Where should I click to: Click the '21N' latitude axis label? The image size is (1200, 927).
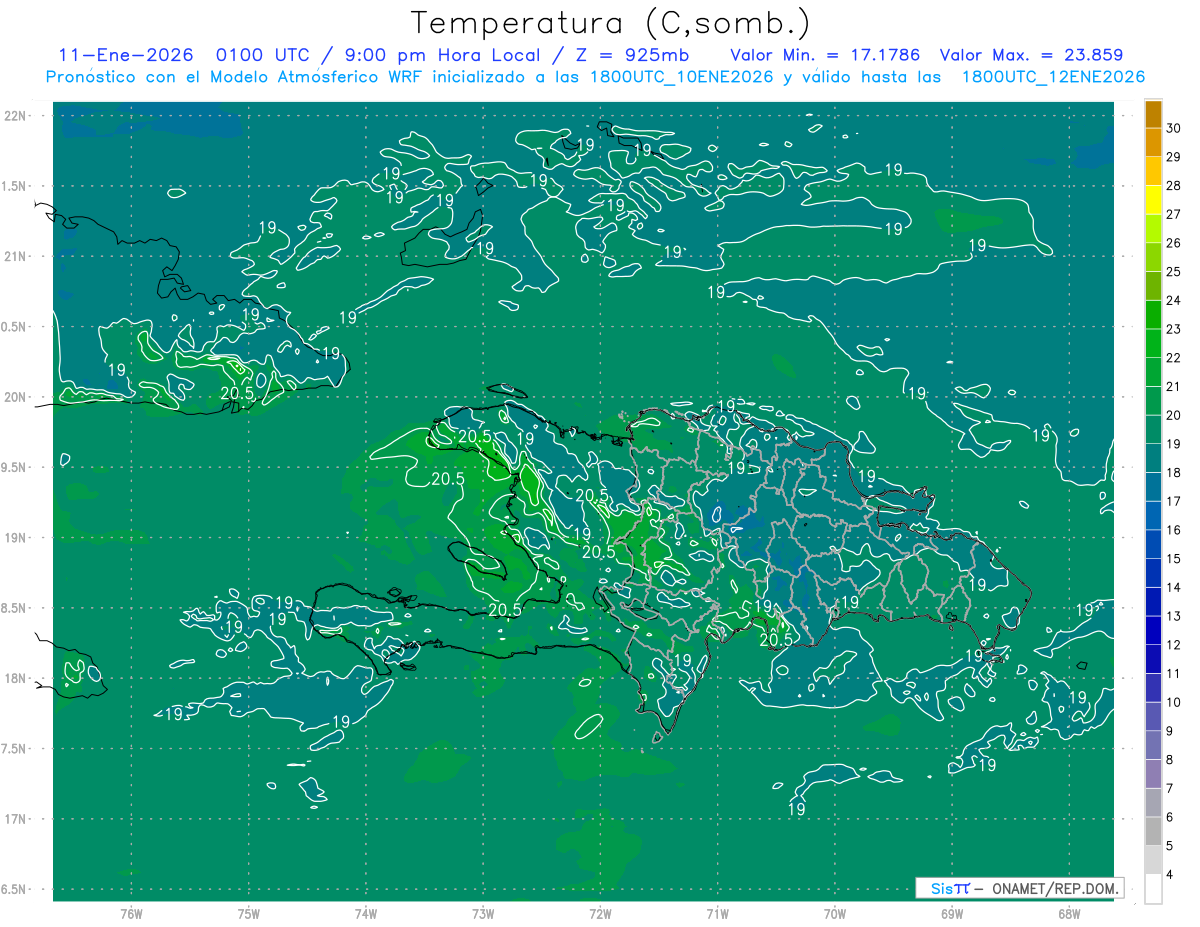click(x=17, y=256)
